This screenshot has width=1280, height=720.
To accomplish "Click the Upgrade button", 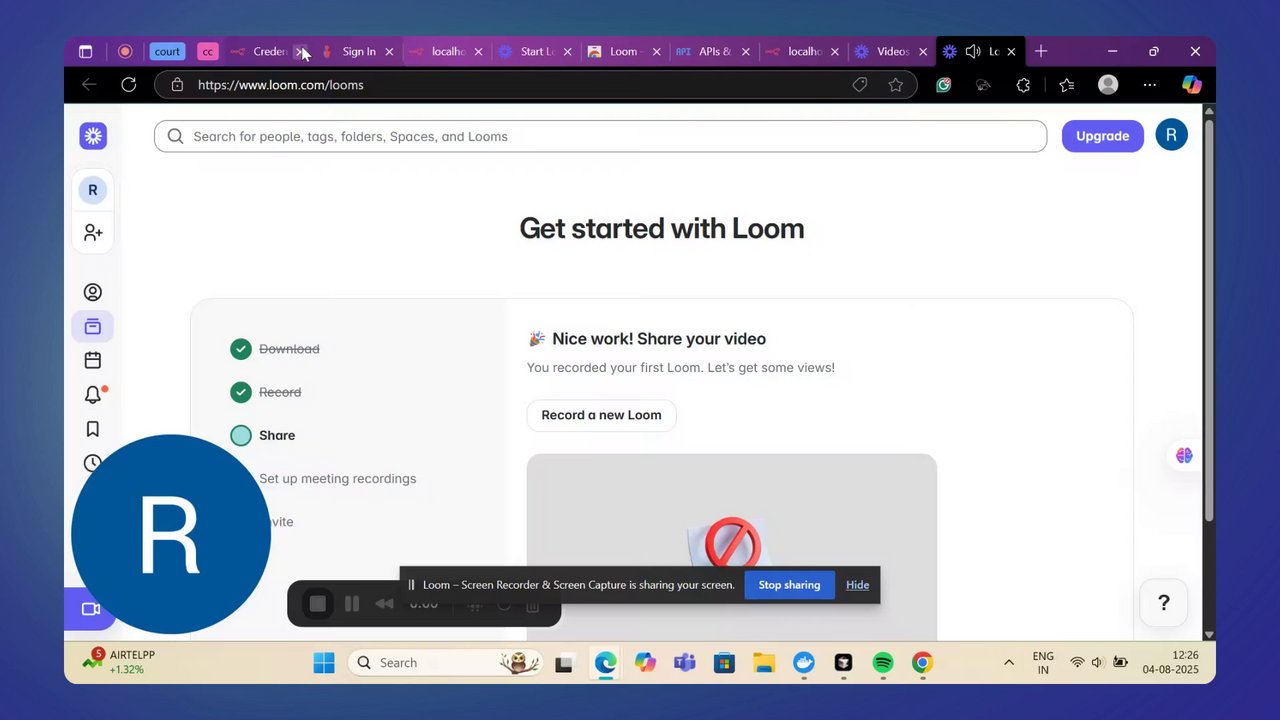I will click(x=1102, y=136).
